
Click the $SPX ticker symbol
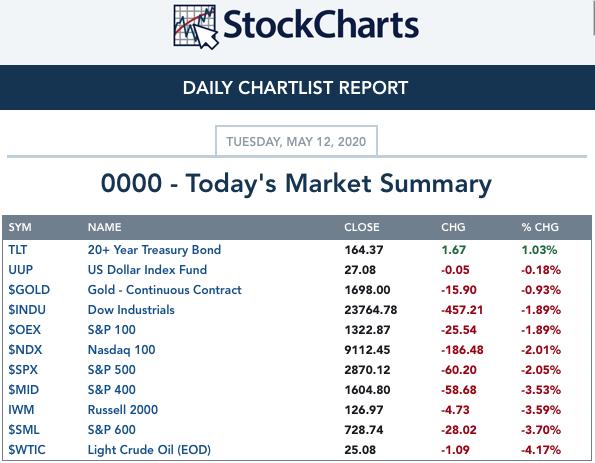[23, 370]
